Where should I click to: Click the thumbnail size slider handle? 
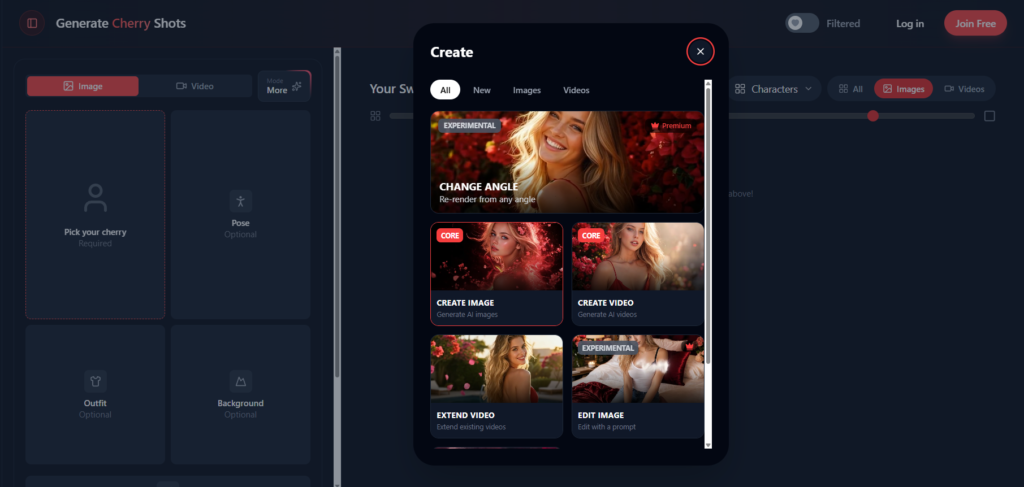[x=872, y=116]
